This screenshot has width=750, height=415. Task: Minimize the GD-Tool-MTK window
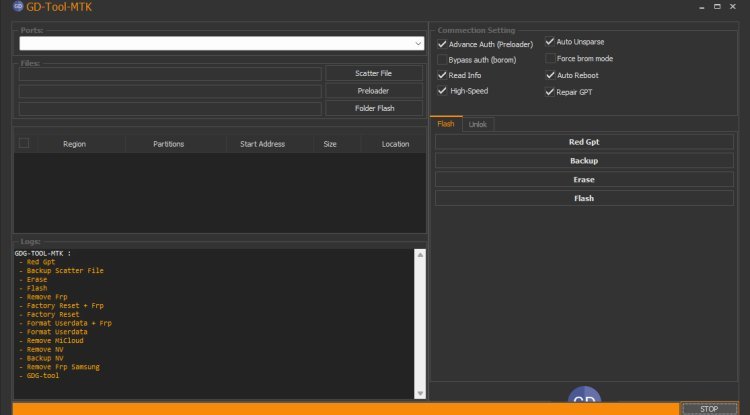(702, 7)
